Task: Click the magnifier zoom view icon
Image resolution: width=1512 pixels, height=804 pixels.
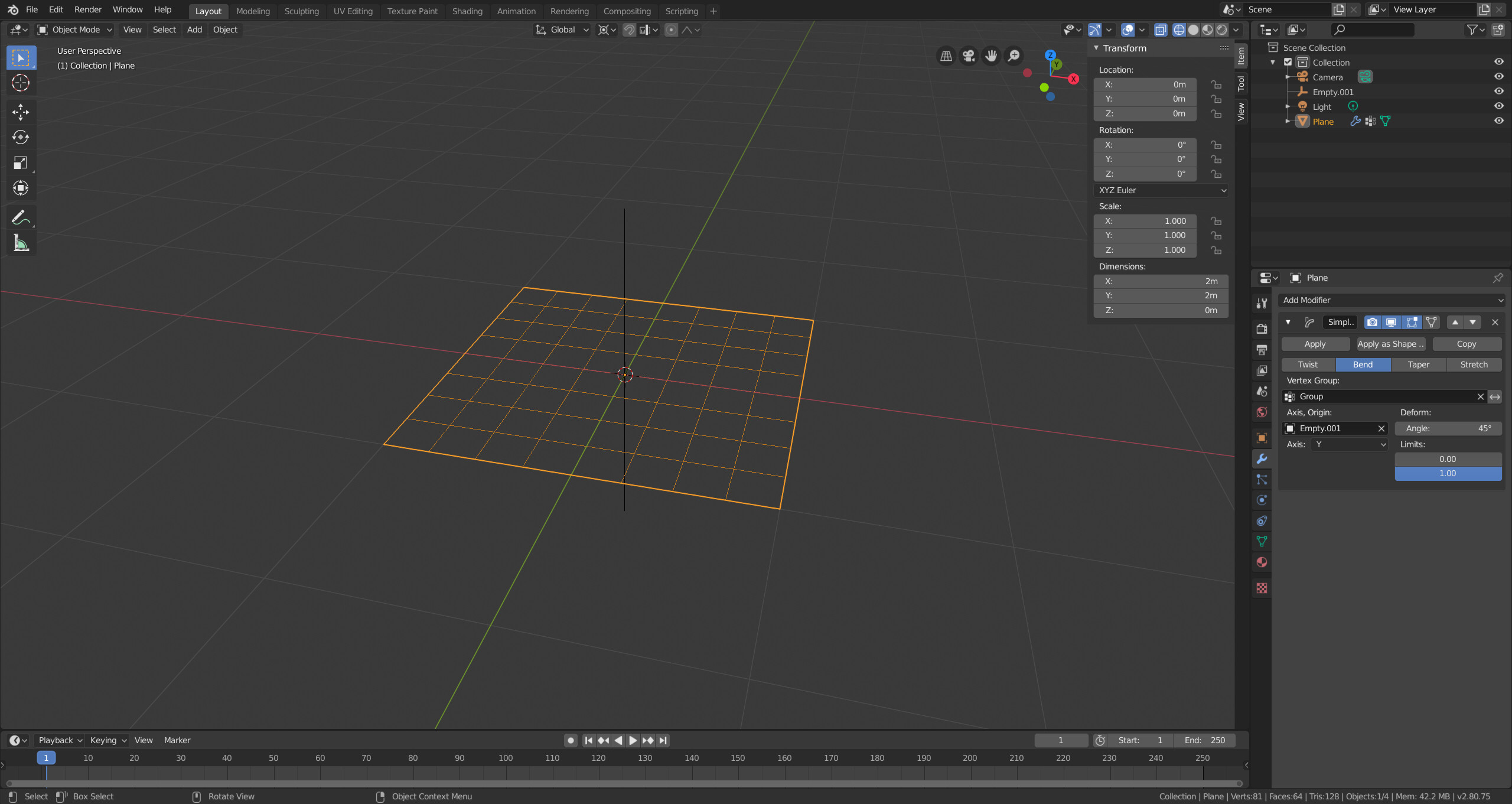Action: pos(1014,56)
